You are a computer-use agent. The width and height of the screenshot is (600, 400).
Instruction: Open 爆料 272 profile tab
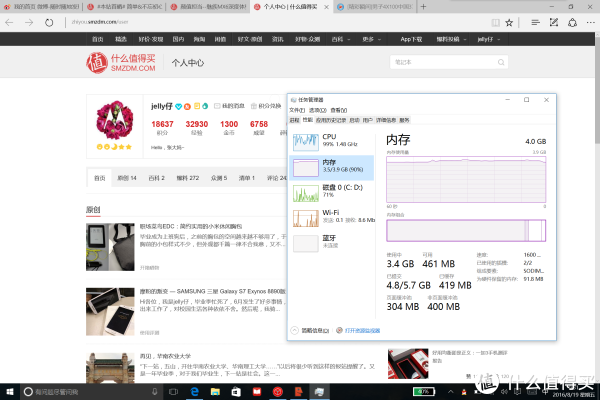(x=188, y=178)
